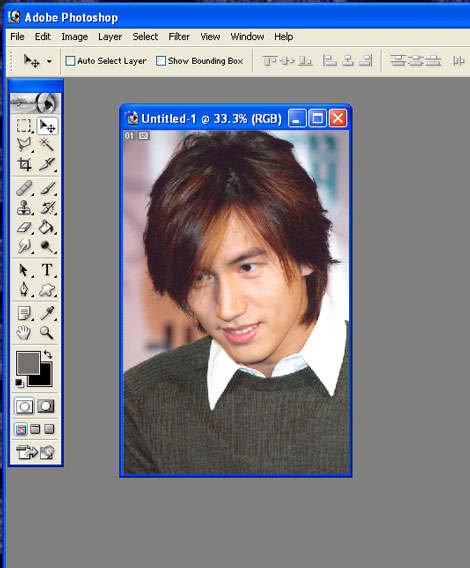Open the Move tool preset dropdown arrow

coord(49,61)
